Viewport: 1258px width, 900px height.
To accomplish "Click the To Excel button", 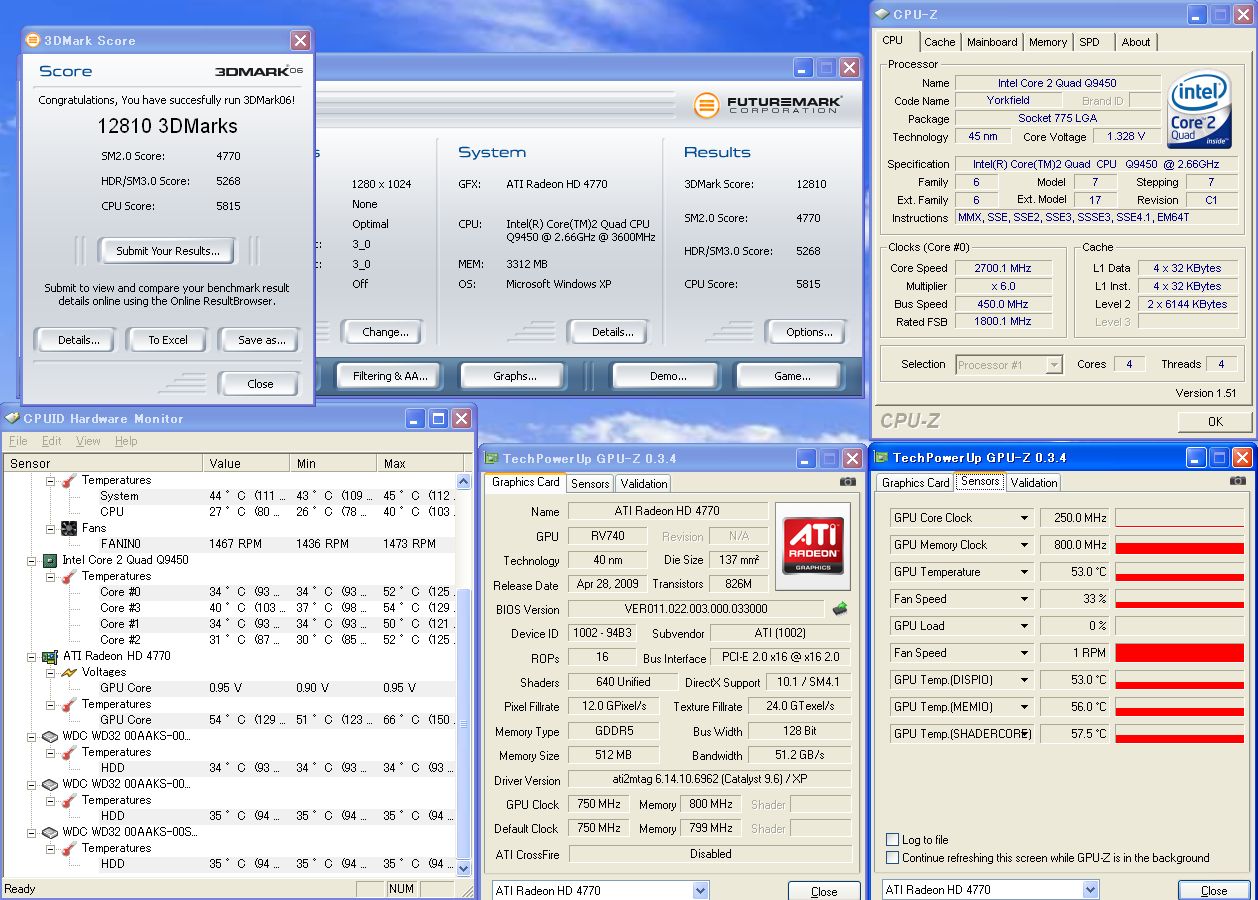I will 168,340.
